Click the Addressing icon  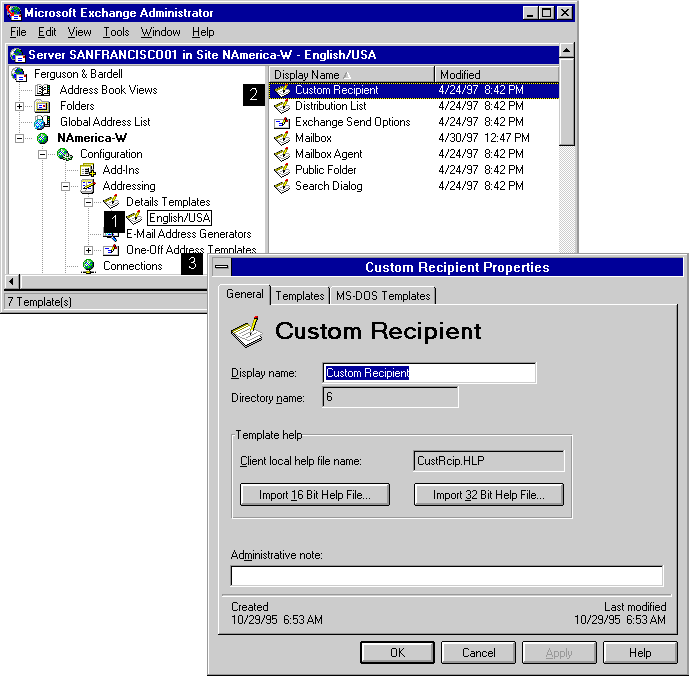point(88,186)
